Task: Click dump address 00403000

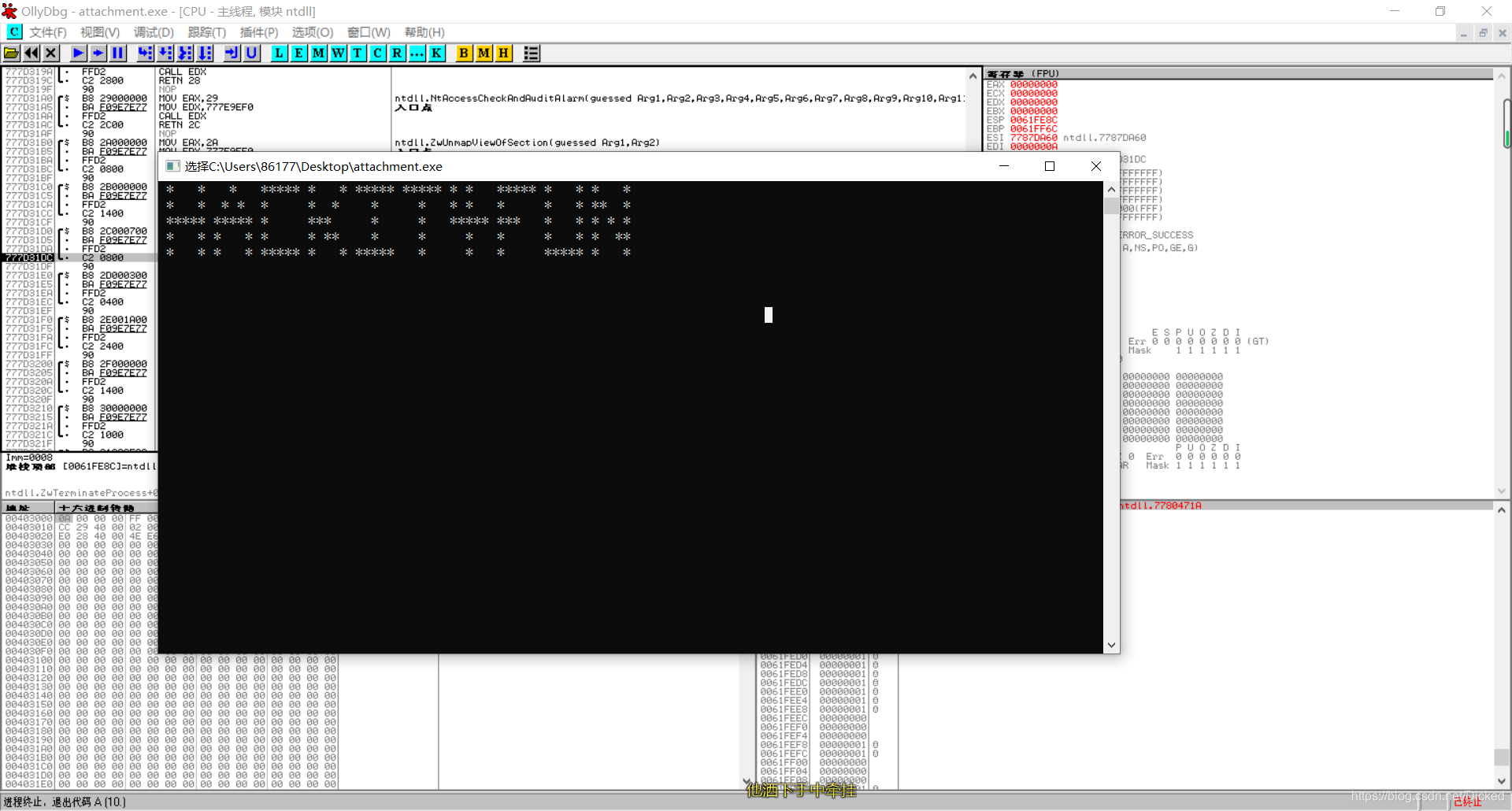Action: coord(29,518)
